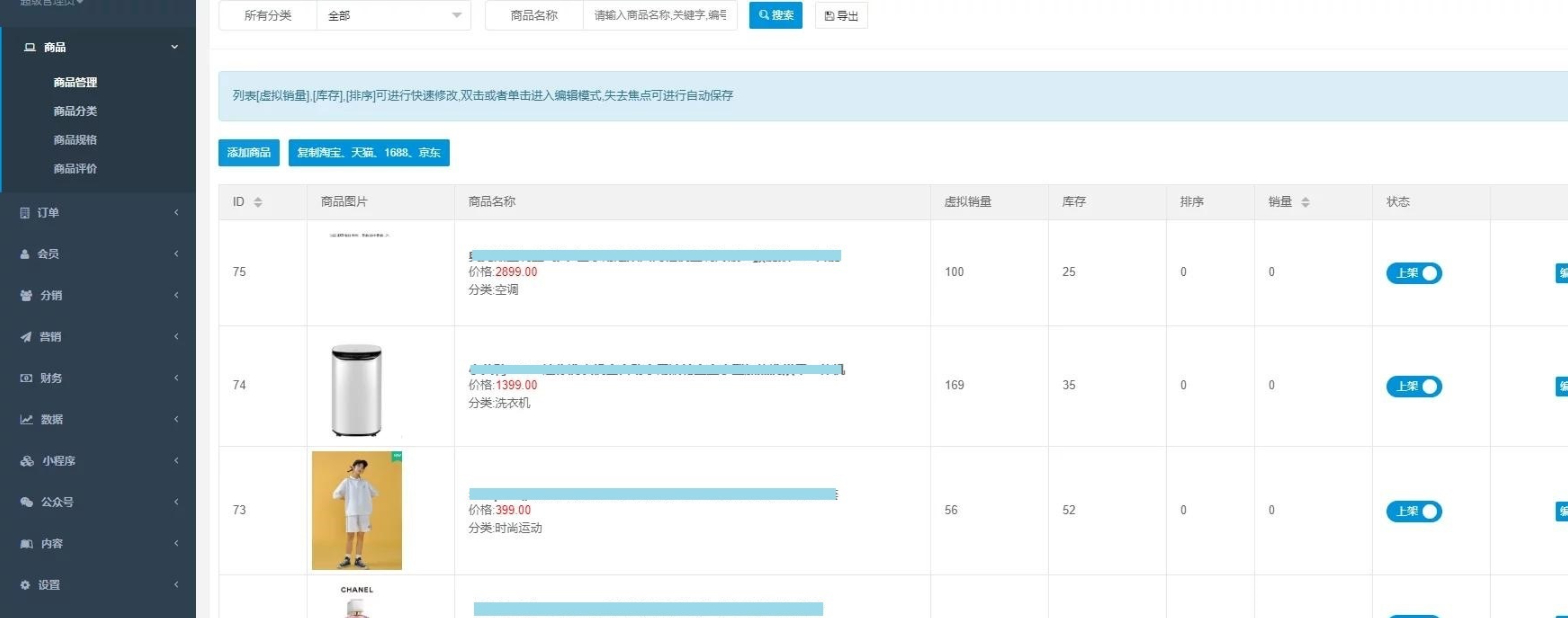Click the 营销 paper-plane icon in sidebar
This screenshot has height=618, width=1568.
point(26,337)
